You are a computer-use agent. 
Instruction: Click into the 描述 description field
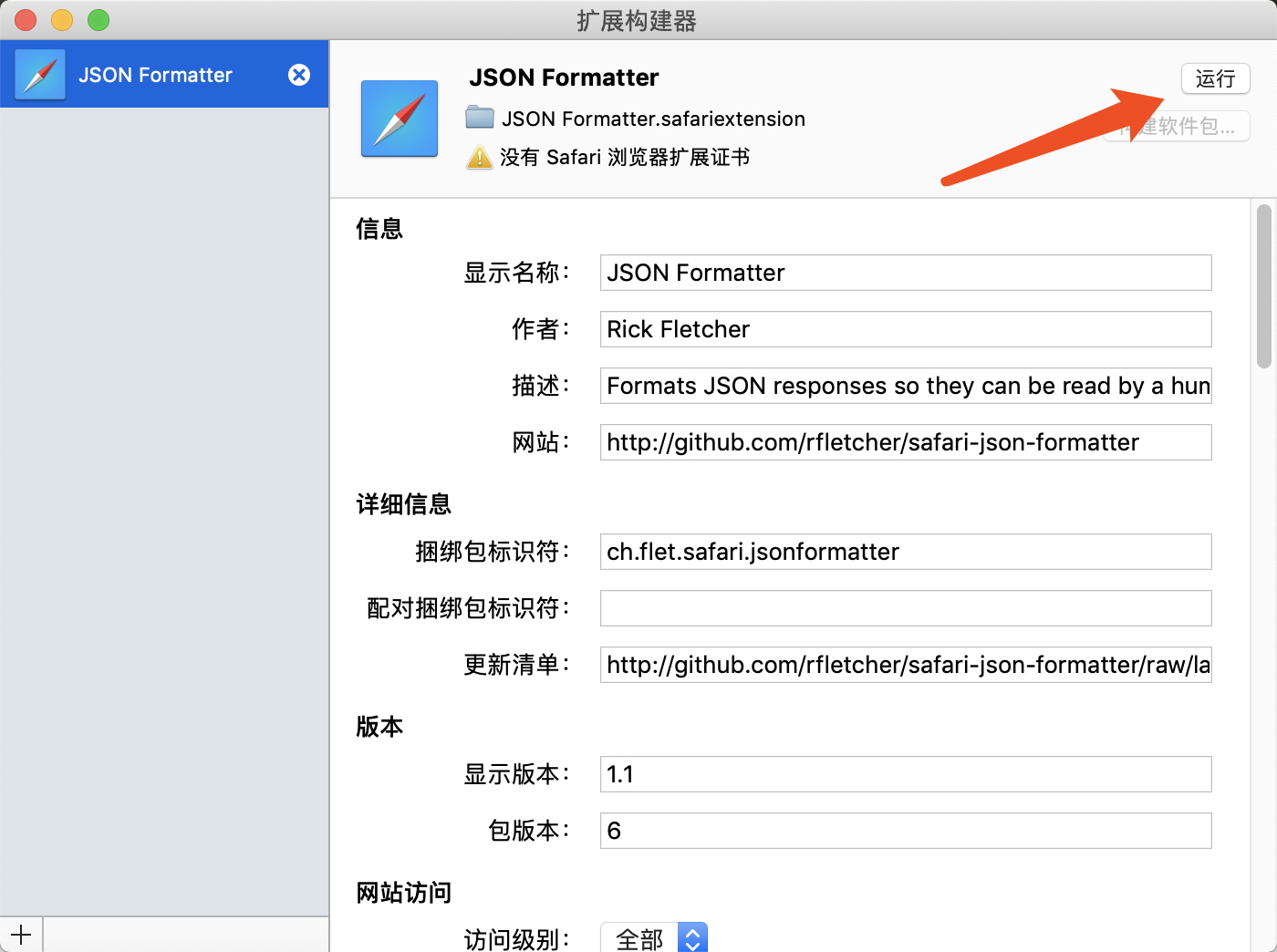pos(906,386)
